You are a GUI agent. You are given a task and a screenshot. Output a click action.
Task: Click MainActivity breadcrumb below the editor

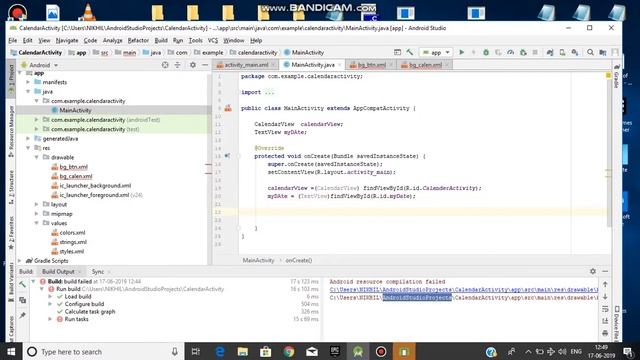pyautogui.click(x=258, y=260)
